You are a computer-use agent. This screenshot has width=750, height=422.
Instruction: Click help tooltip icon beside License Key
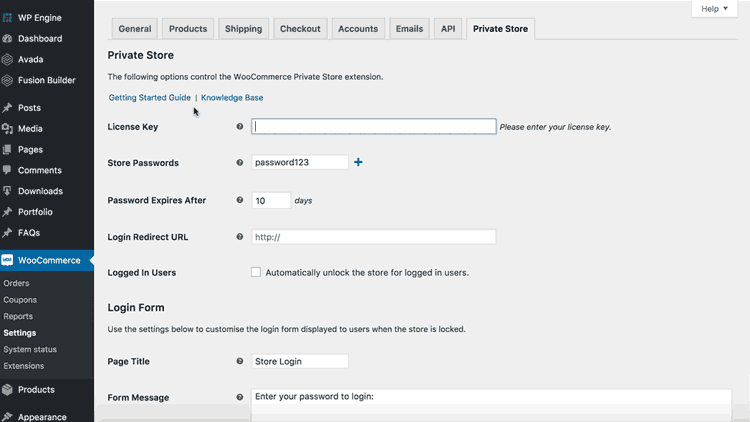click(x=240, y=126)
